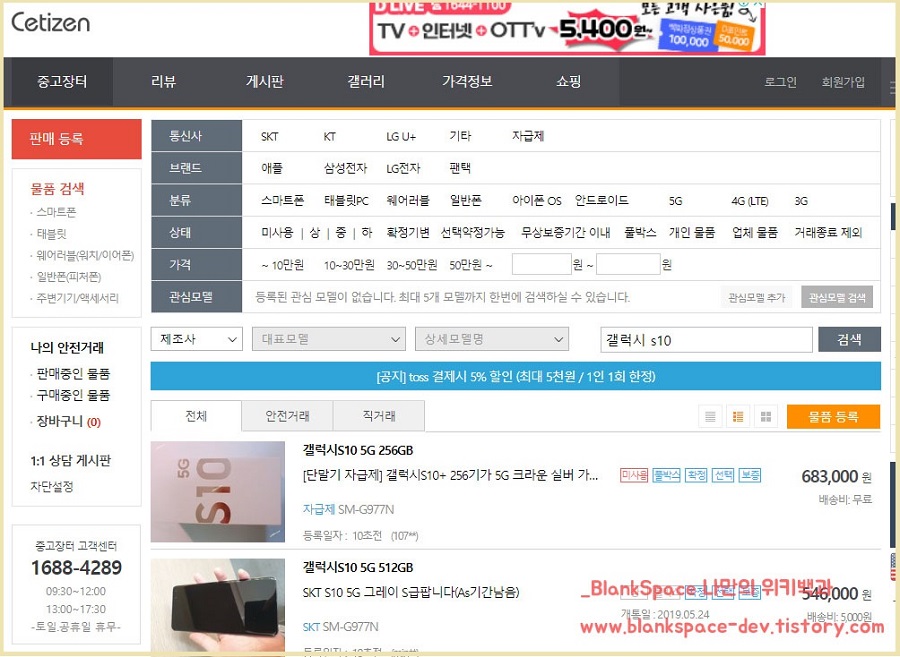Open the pink S10 5G box thumbnail
Viewport: 900px width, 657px height.
point(218,492)
